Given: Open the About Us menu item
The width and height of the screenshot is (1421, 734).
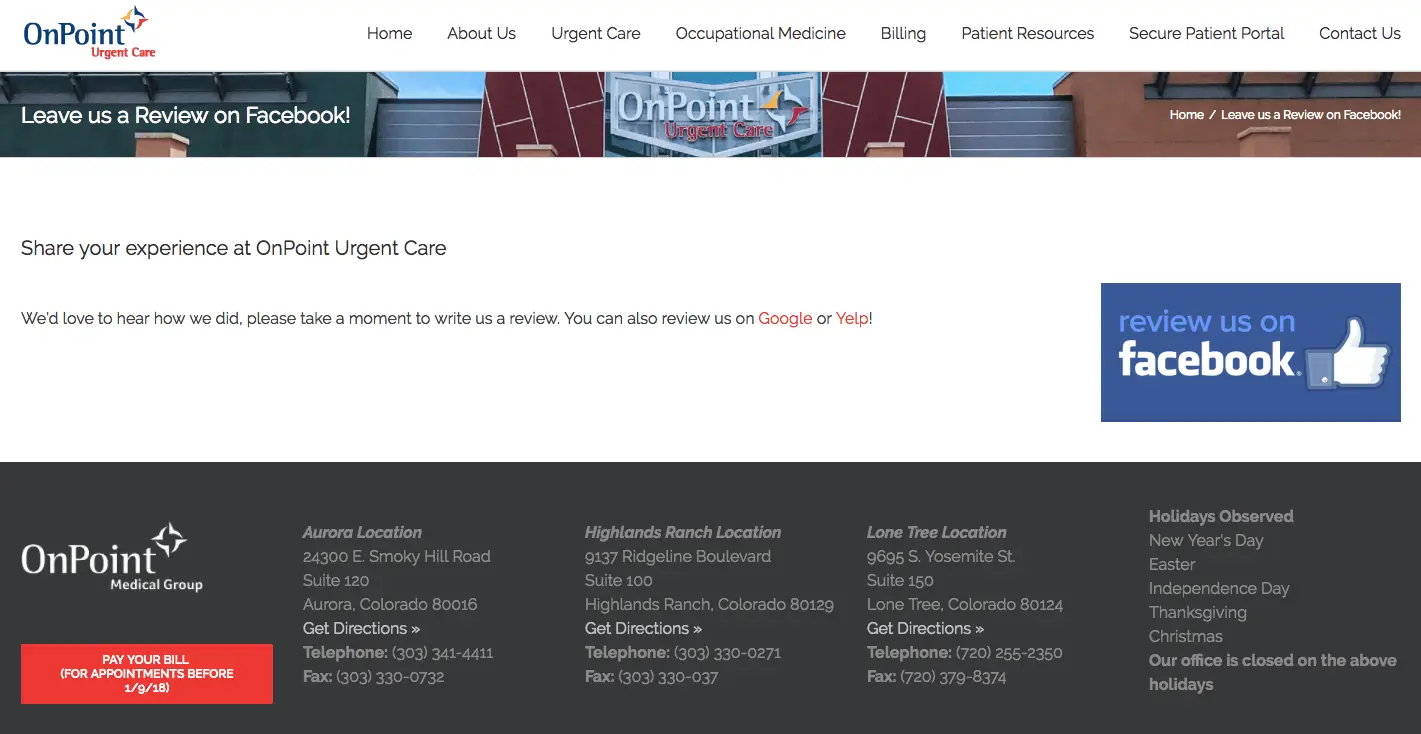Looking at the screenshot, I should click(481, 33).
